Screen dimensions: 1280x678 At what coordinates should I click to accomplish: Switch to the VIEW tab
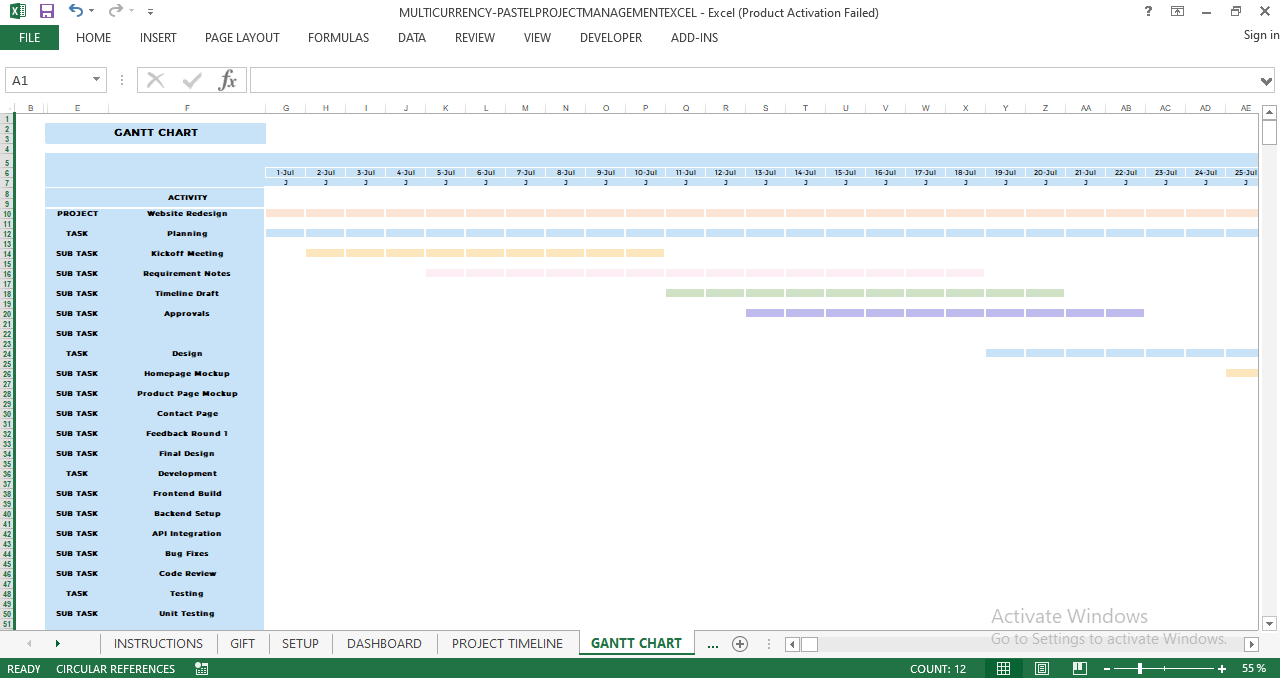click(x=537, y=38)
